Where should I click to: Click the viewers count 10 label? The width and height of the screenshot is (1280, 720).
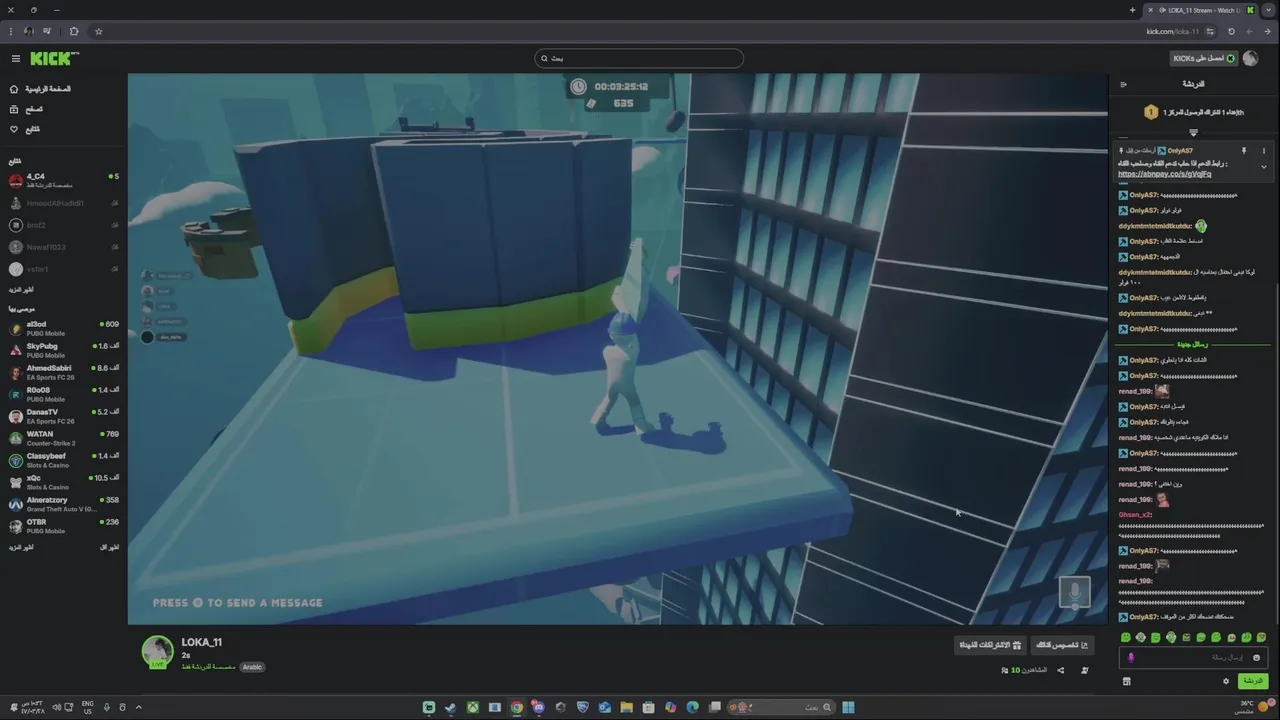pos(1024,670)
